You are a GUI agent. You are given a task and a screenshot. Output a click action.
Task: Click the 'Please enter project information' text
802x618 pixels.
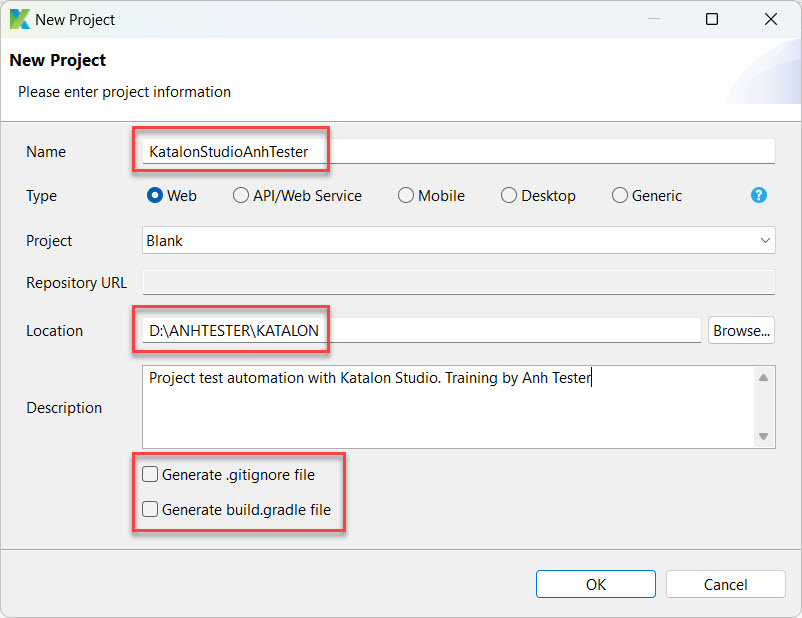tap(124, 92)
